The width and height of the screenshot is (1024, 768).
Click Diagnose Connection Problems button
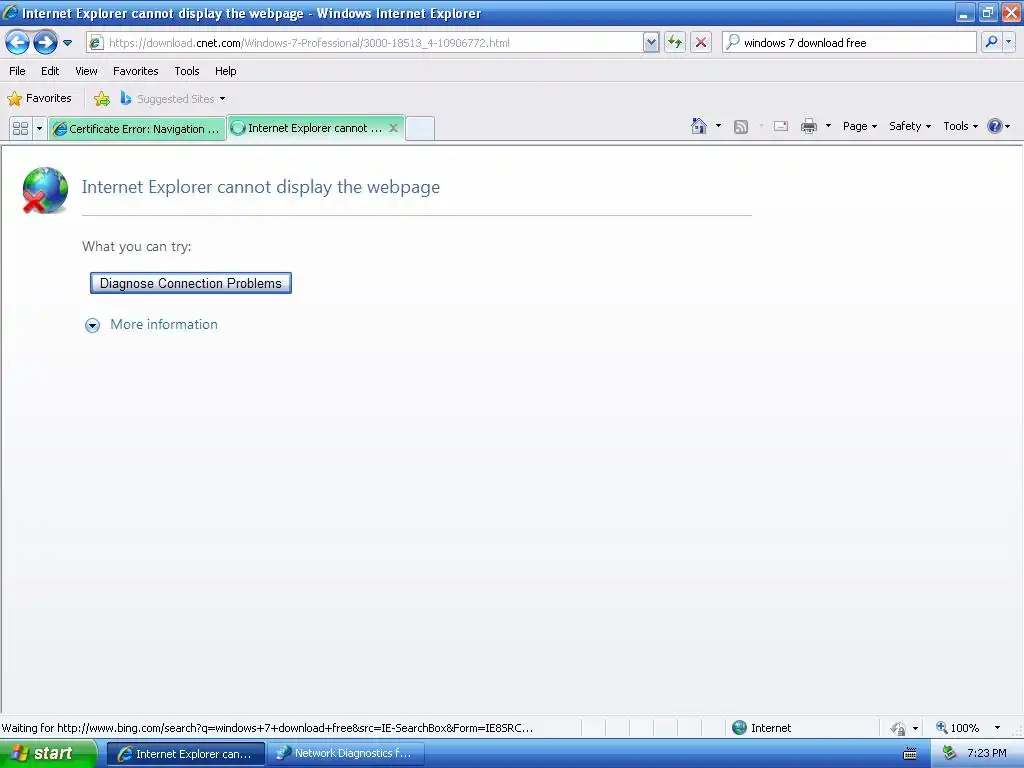(191, 283)
